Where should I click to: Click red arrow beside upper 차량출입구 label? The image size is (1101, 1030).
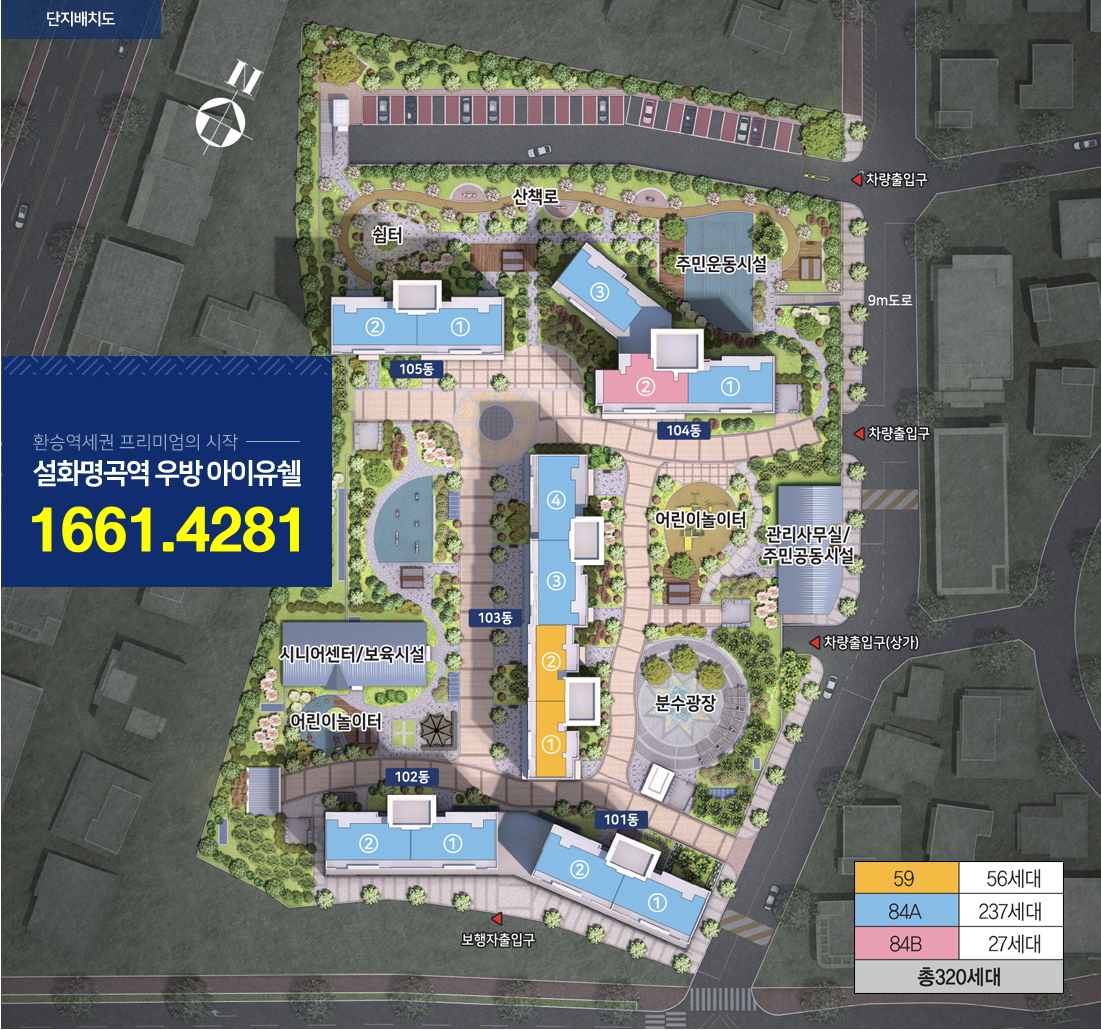(857, 180)
